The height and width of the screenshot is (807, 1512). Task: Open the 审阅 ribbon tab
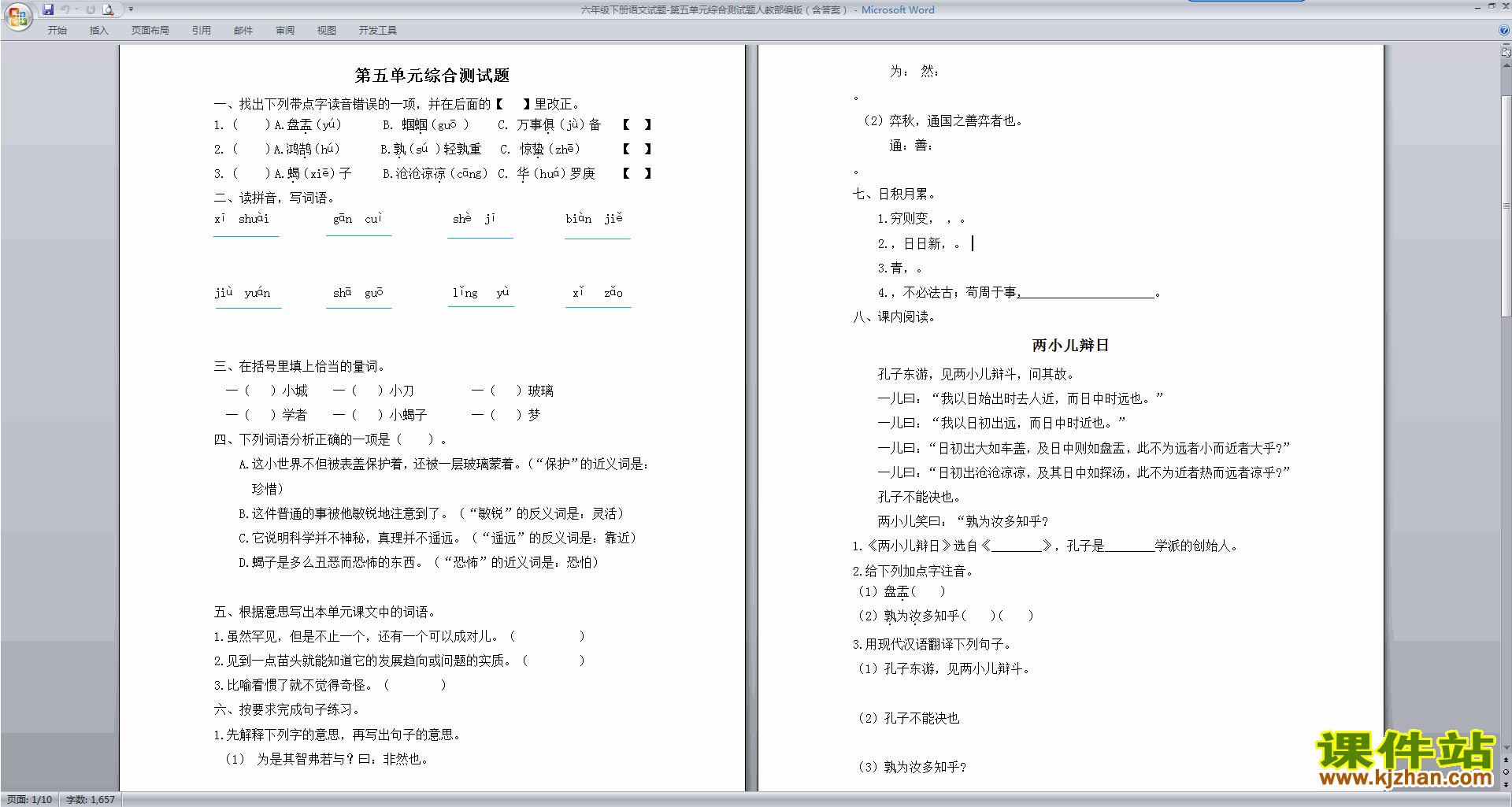284,30
